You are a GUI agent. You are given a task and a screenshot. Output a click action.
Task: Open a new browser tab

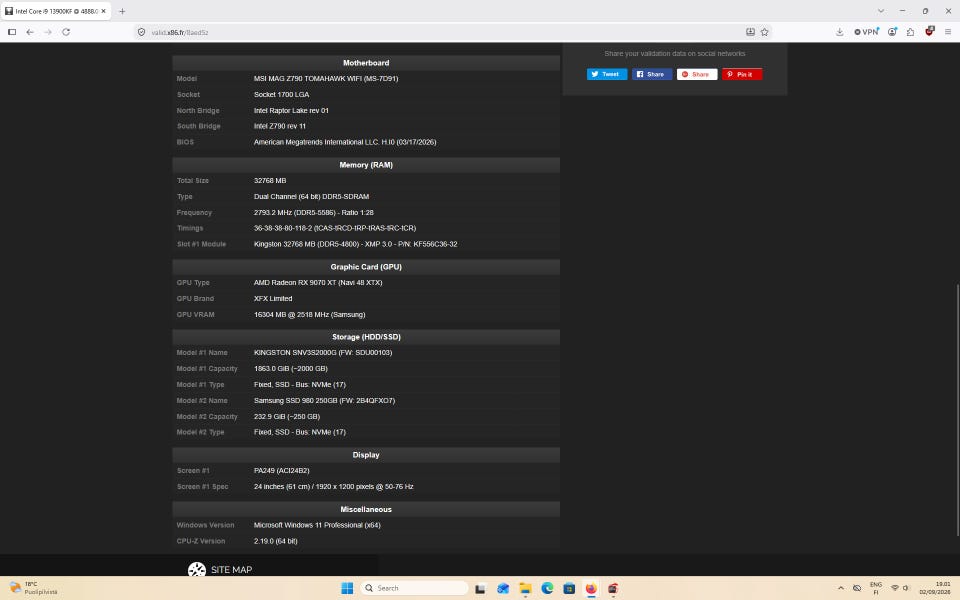coord(122,11)
